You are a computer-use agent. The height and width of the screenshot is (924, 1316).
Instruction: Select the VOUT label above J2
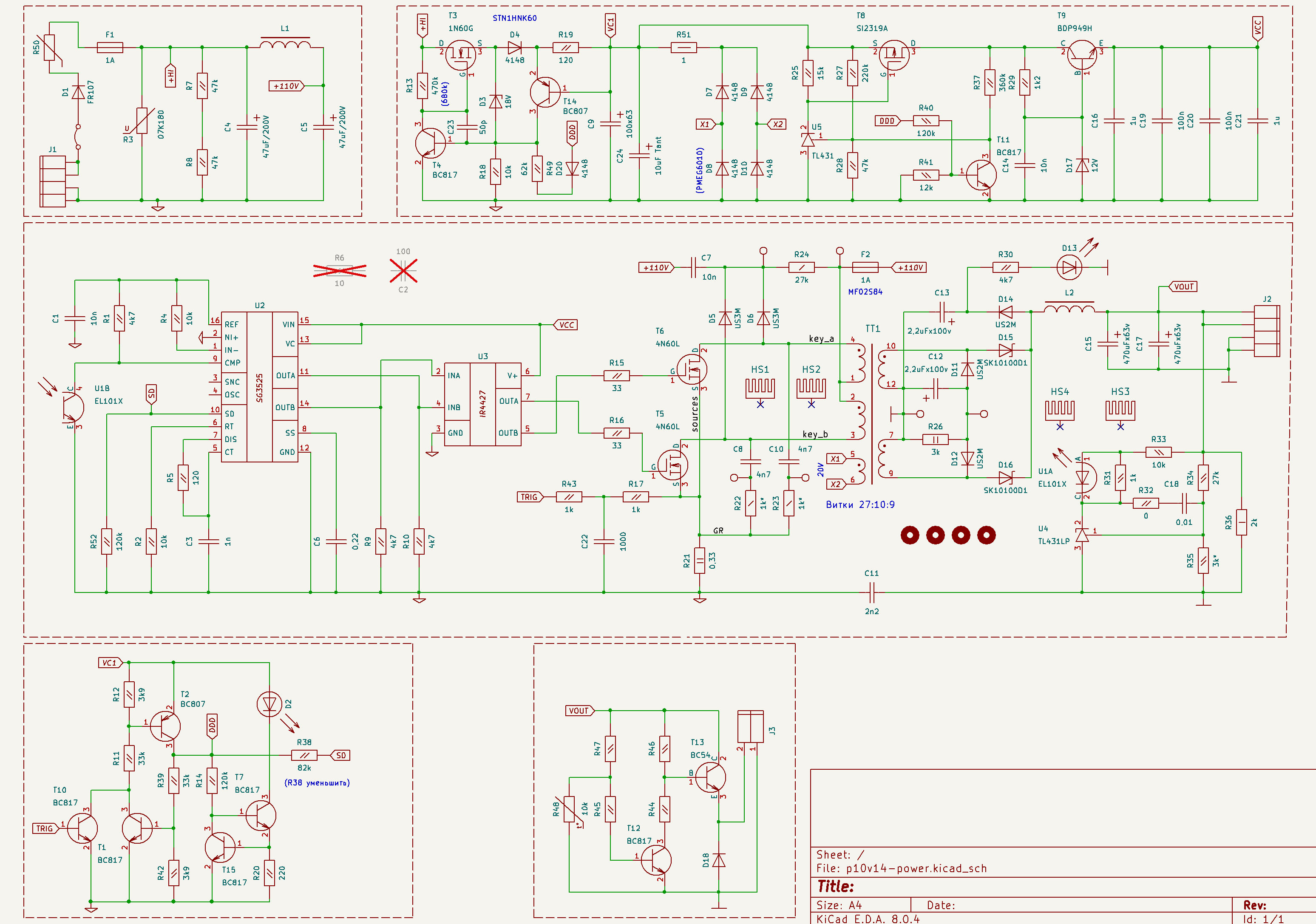pos(1184,286)
